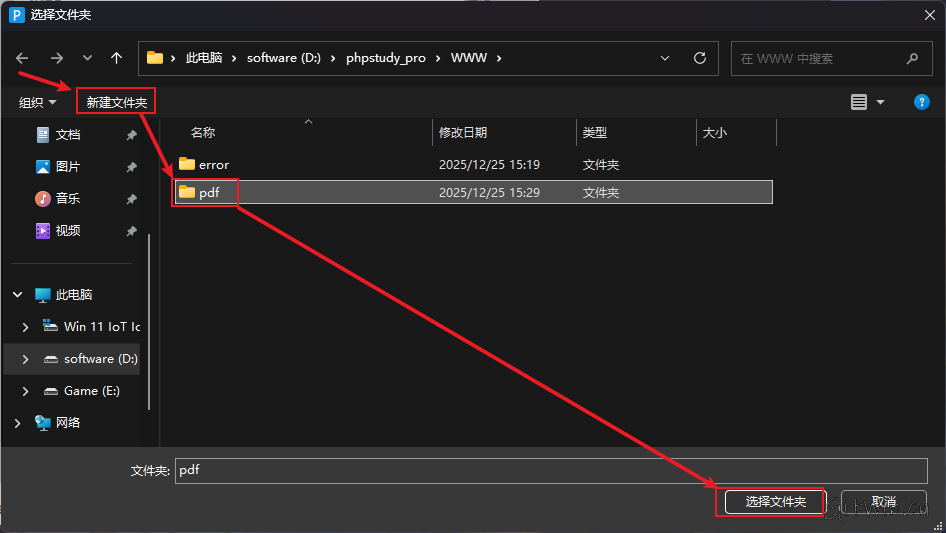Click the pdf folder's yellow icon
The image size is (946, 533).
pos(187,192)
